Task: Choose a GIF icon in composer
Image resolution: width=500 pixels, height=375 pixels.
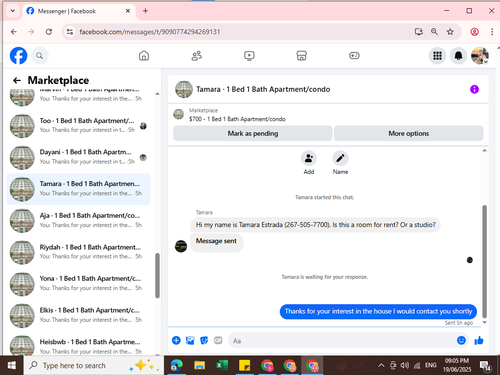Action: point(218,340)
